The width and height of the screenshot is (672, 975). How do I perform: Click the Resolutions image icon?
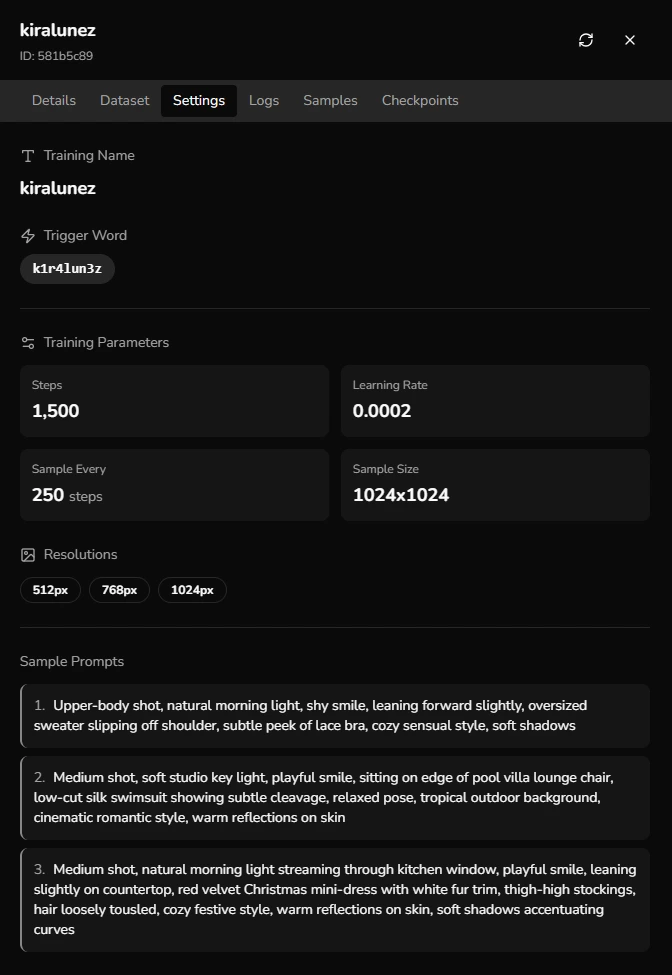(x=28, y=555)
